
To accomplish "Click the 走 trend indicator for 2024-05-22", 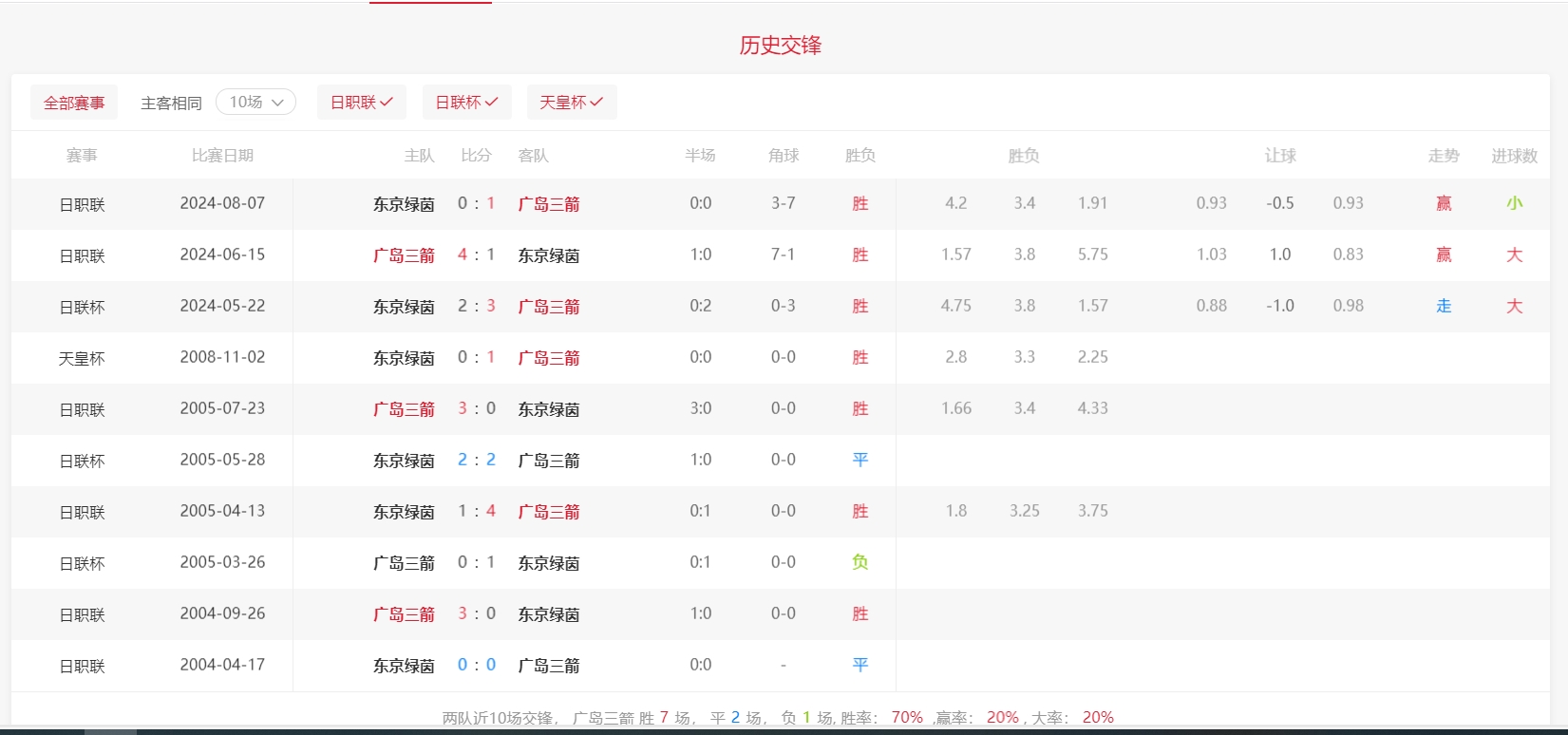I will pyautogui.click(x=1444, y=306).
